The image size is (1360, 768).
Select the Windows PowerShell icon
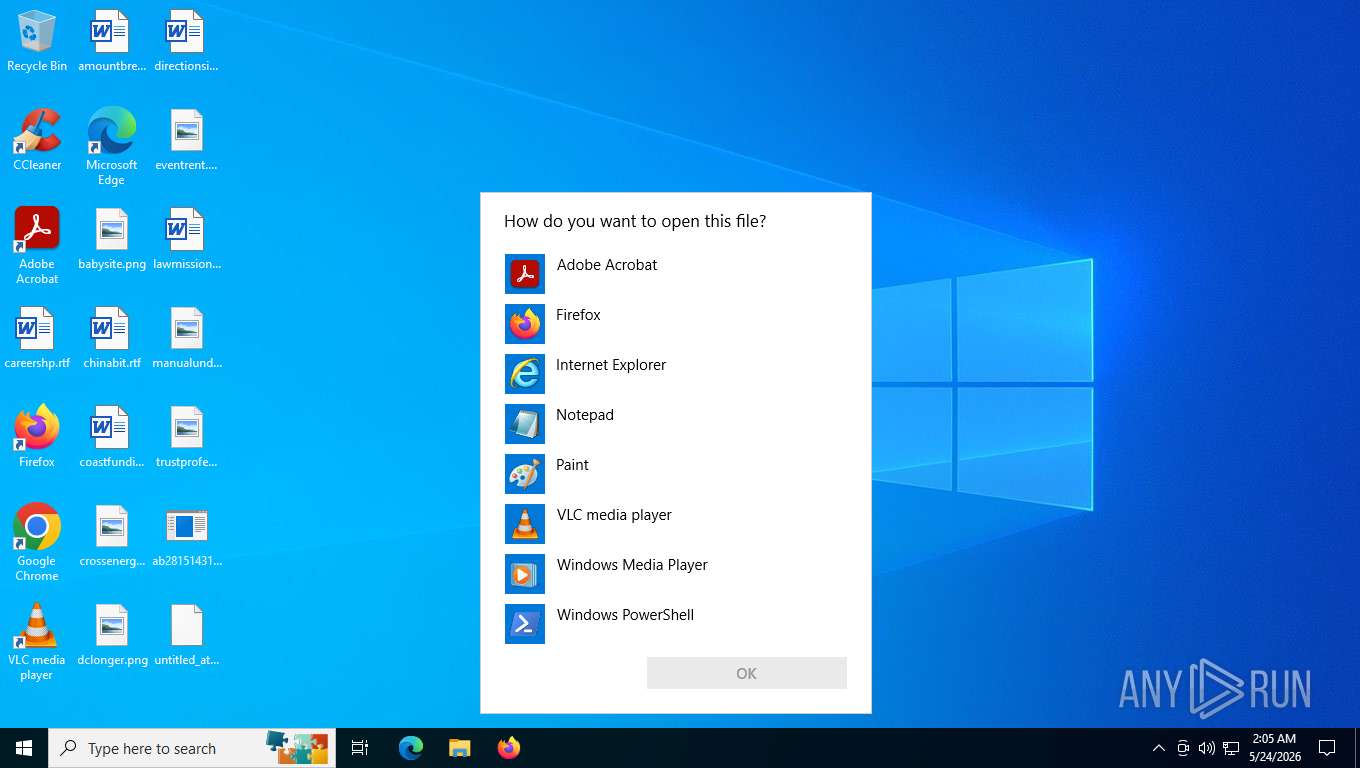525,623
